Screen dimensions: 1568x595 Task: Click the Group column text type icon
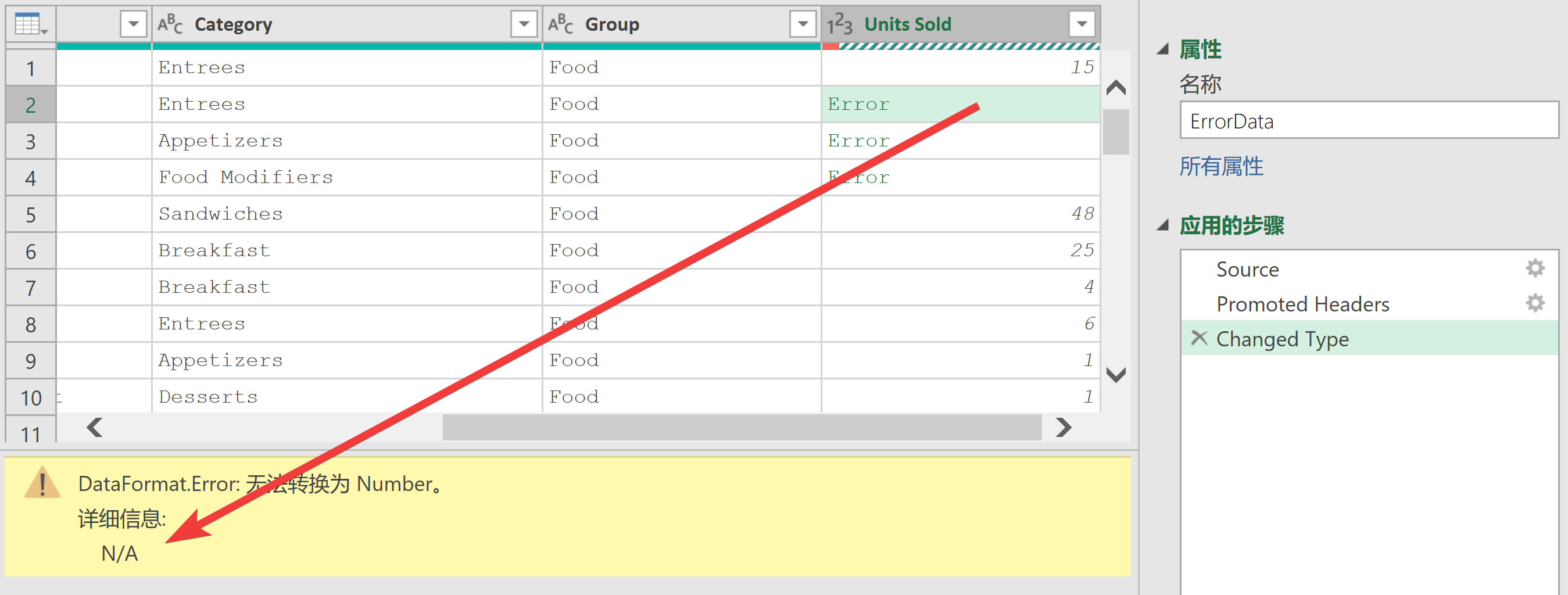click(561, 24)
